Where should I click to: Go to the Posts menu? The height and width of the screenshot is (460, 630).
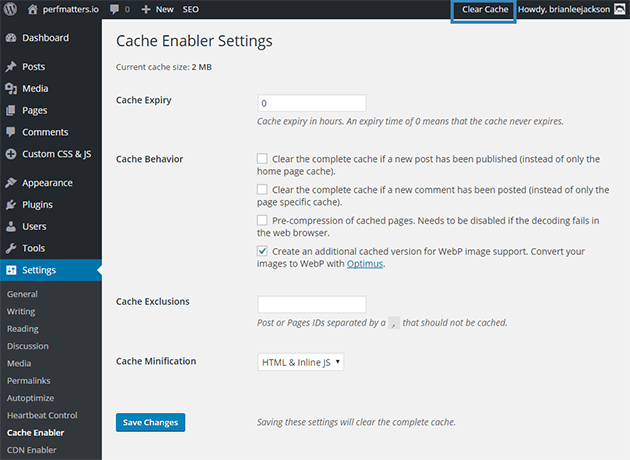pyautogui.click(x=33, y=67)
